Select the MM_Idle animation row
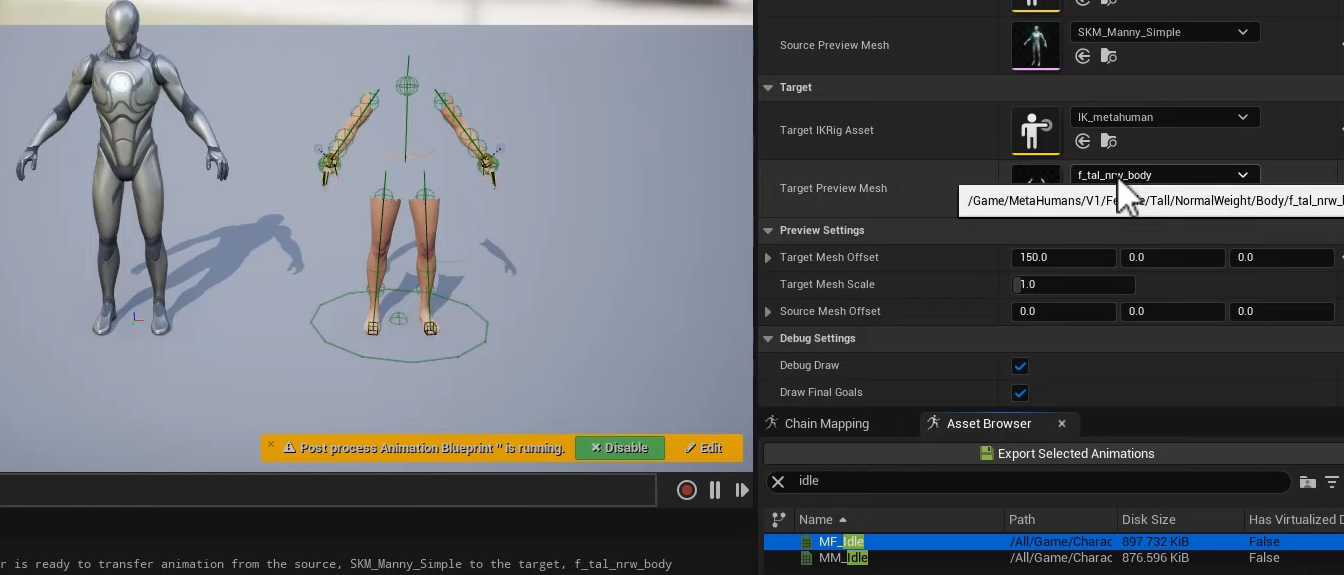Image resolution: width=1344 pixels, height=575 pixels. 1054,558
